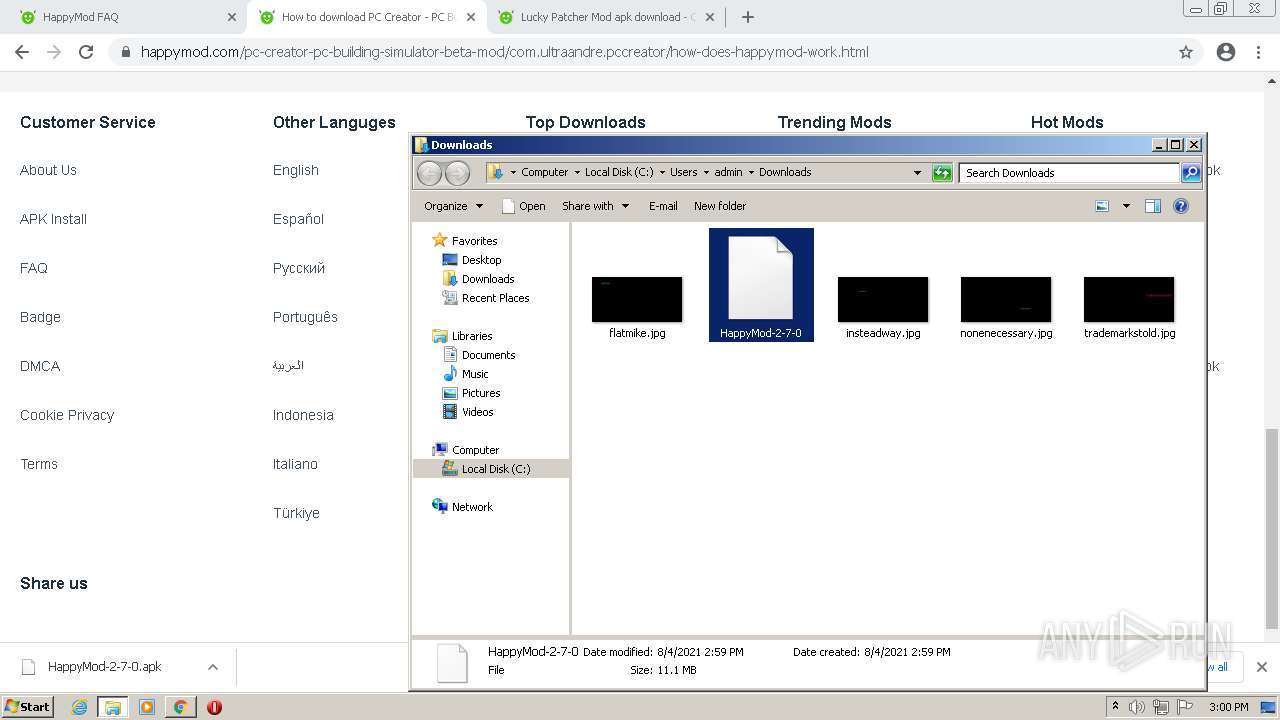Open Videos library
Screen dimensions: 1280x720
click(x=477, y=412)
